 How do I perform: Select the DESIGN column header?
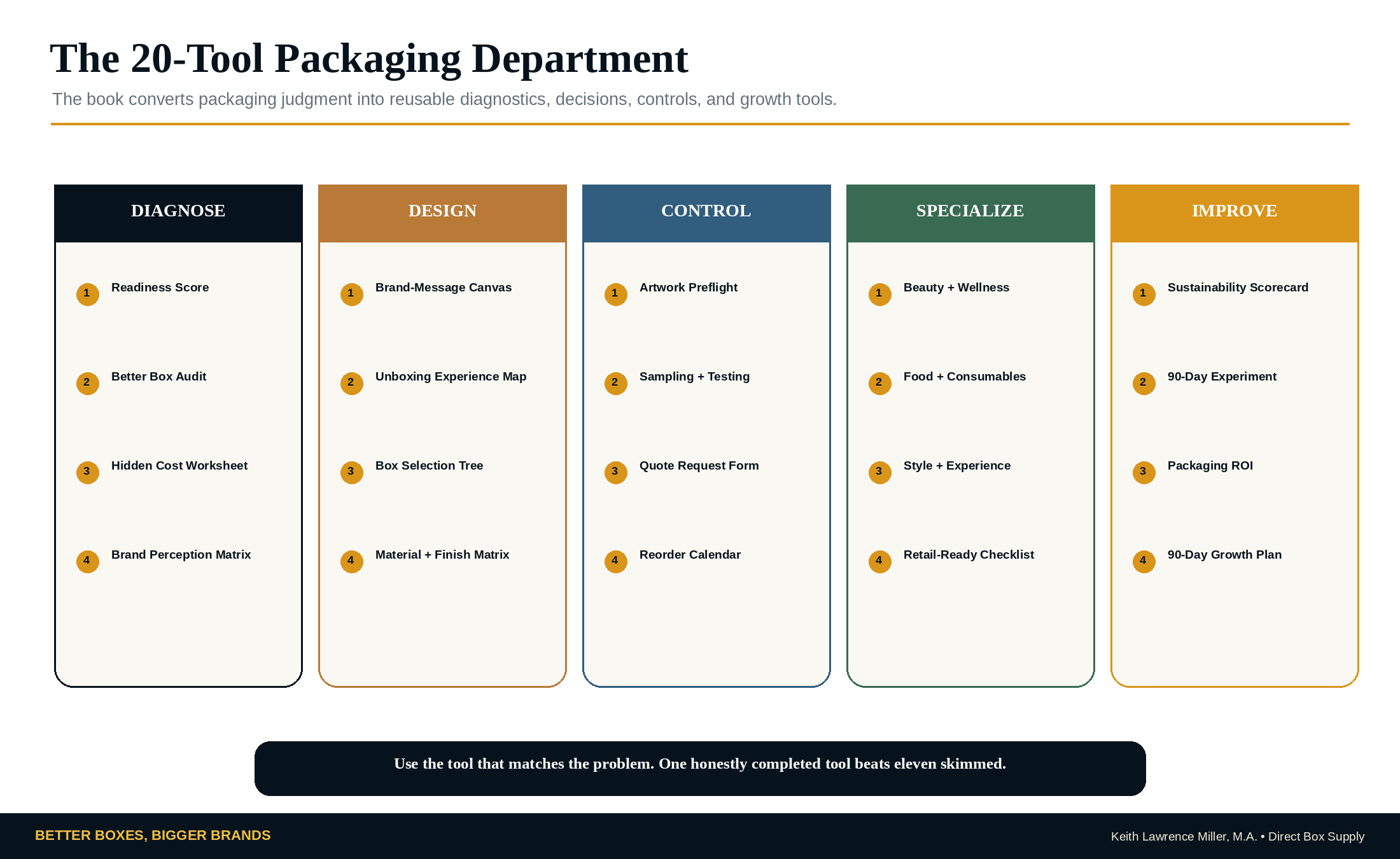pos(442,213)
